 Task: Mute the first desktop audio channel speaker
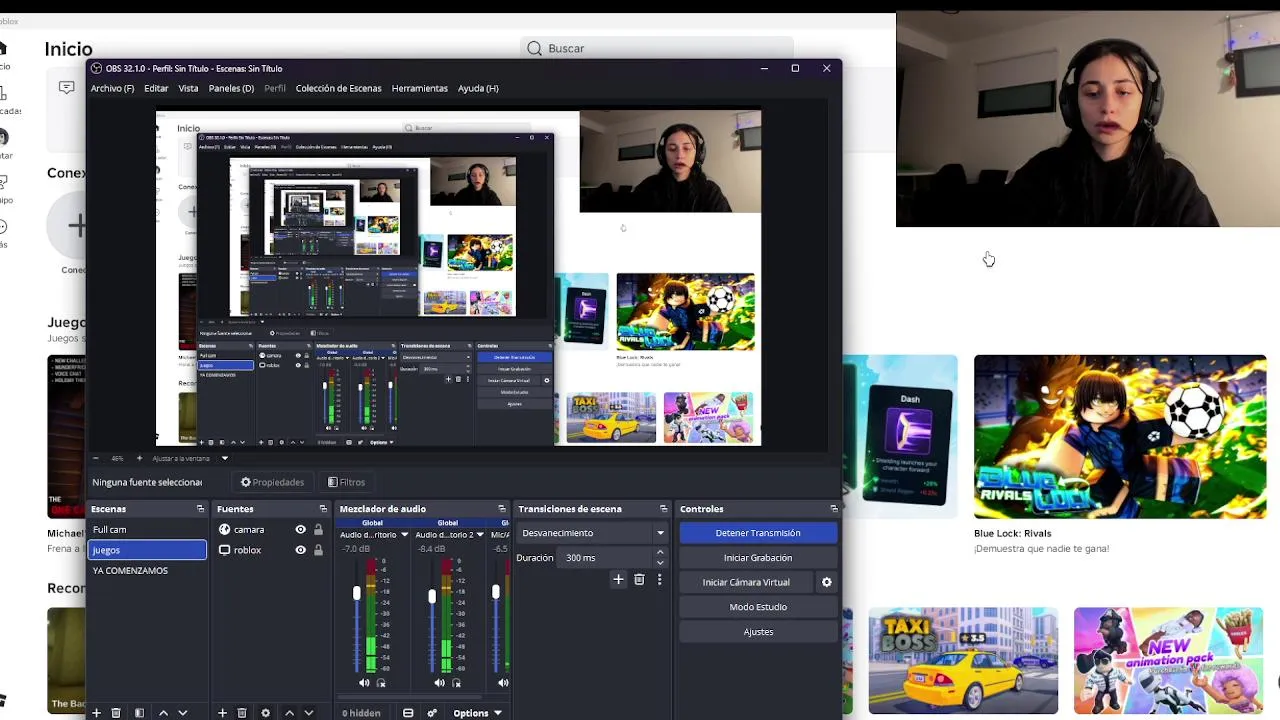tap(364, 683)
